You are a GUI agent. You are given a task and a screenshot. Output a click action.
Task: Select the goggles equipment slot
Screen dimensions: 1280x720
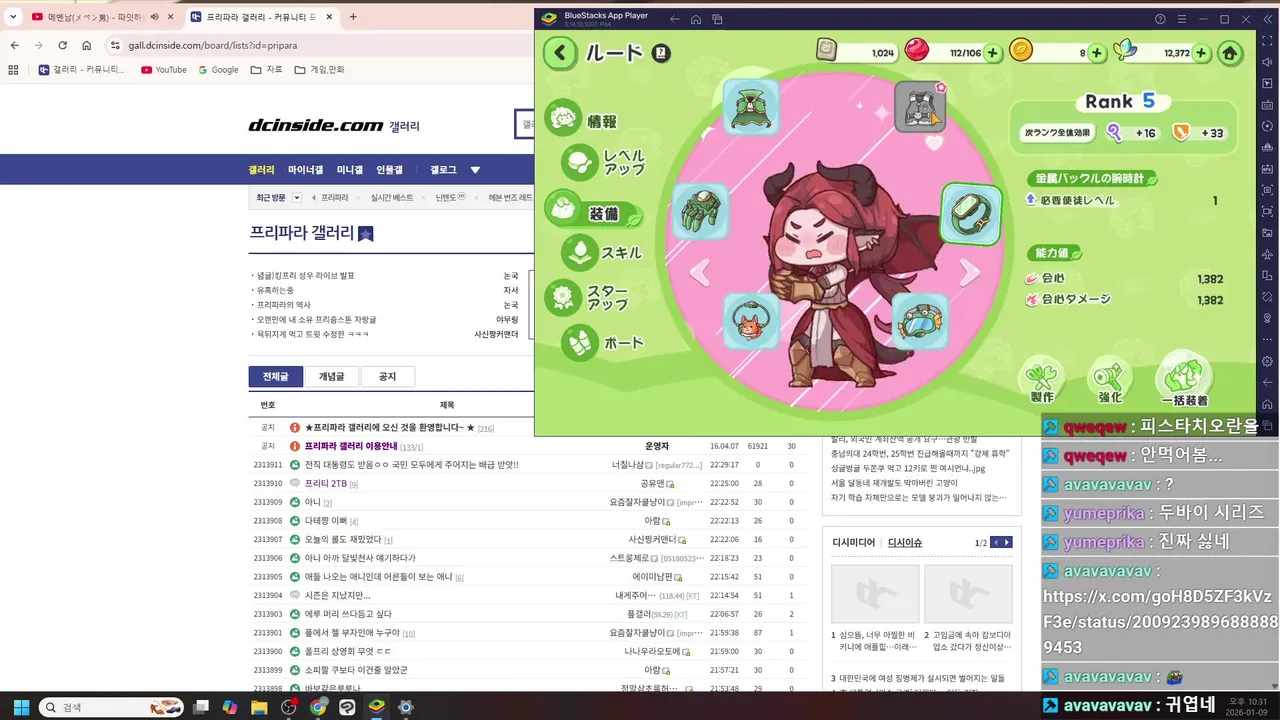pos(919,321)
